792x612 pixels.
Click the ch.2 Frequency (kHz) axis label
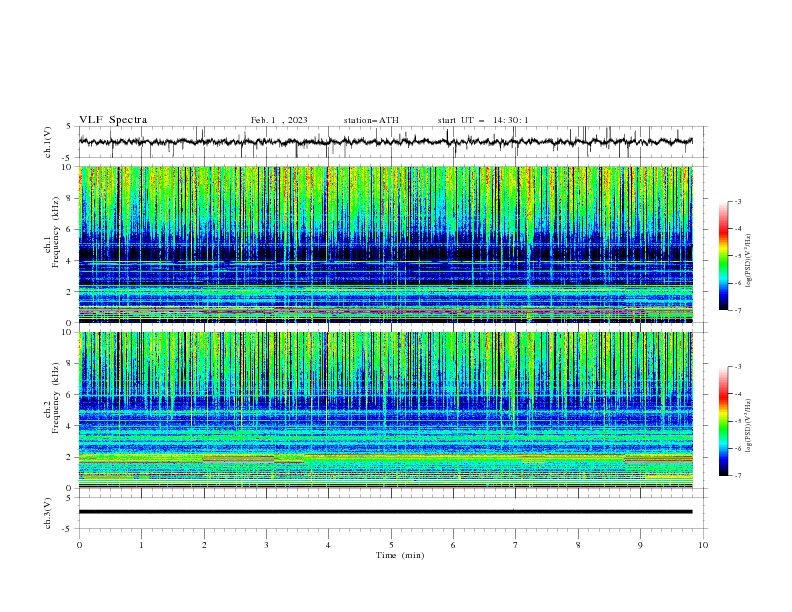point(52,398)
